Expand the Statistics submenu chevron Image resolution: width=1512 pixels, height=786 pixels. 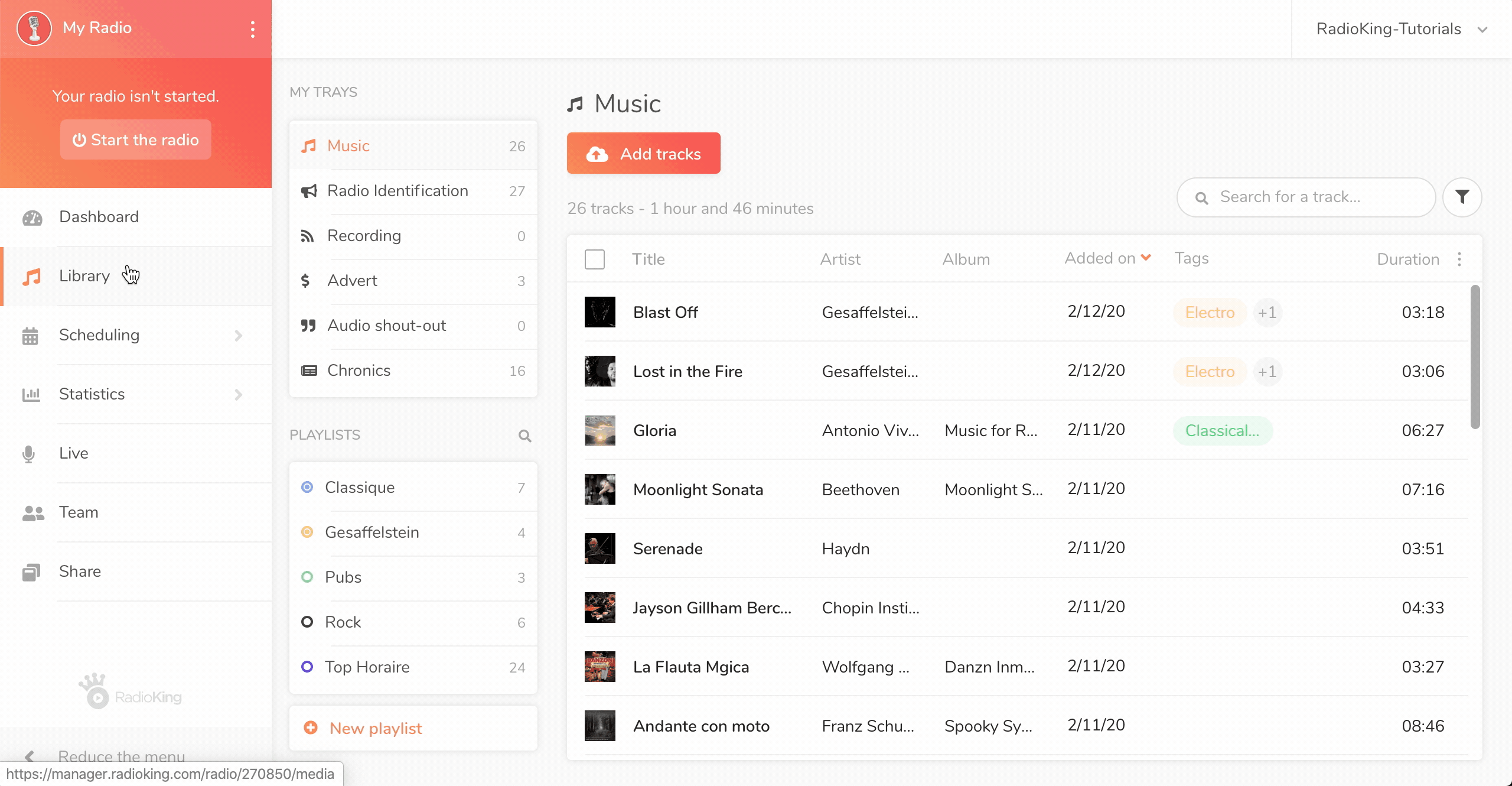[x=238, y=395]
